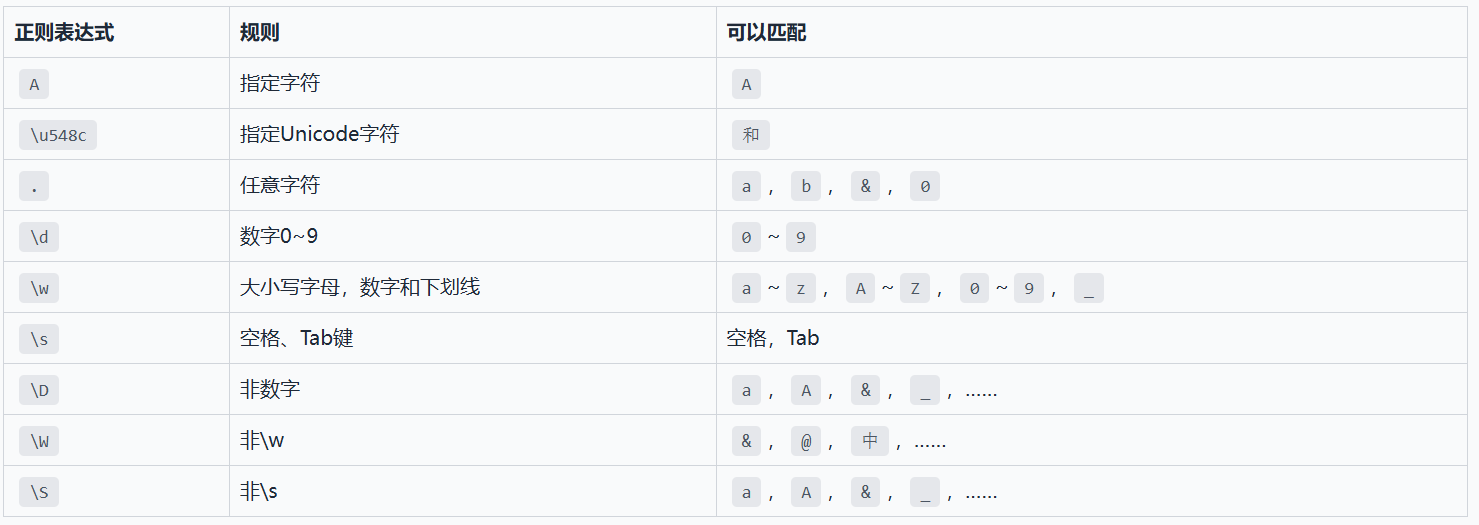Click the 数字0~9 rule text
The height and width of the screenshot is (525, 1479).
point(279,236)
